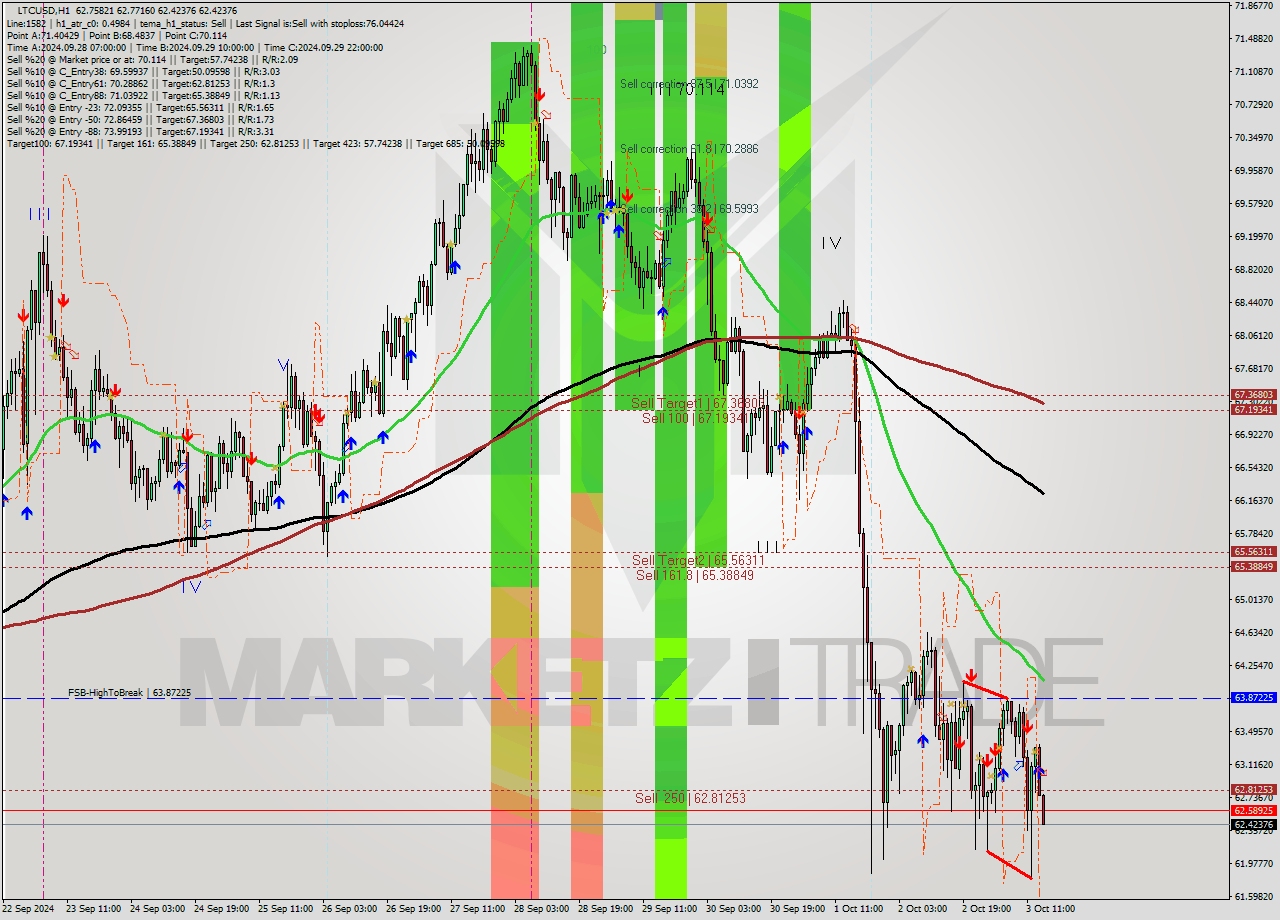Click the 61.59820 price axis value
Viewport: 1280px width, 920px height.
pyautogui.click(x=1253, y=897)
